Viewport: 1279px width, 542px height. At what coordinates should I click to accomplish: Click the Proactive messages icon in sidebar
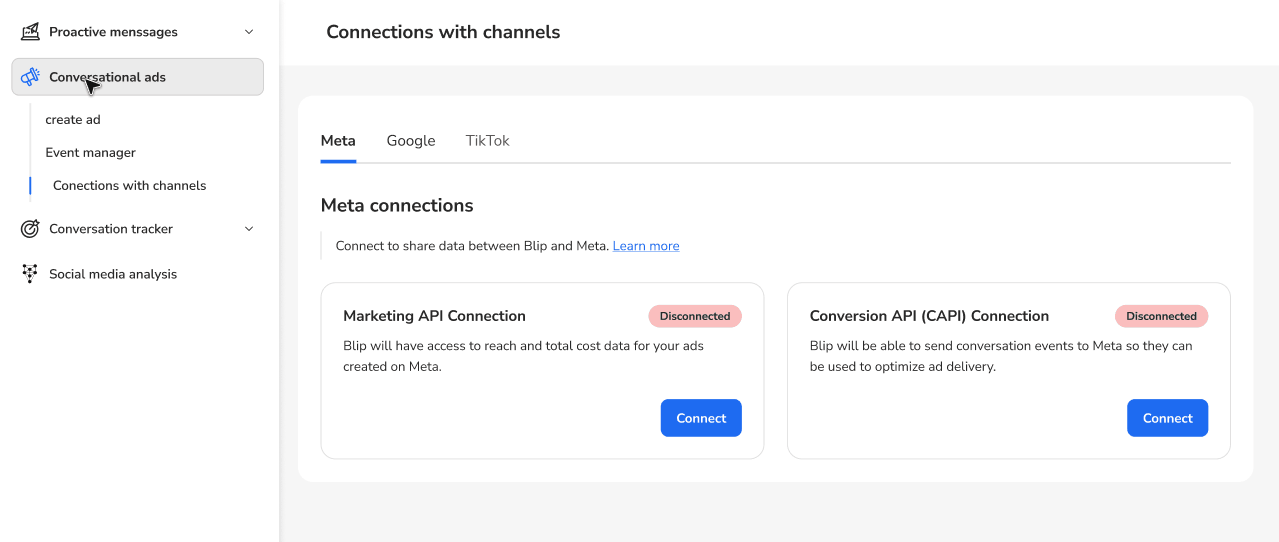click(30, 32)
